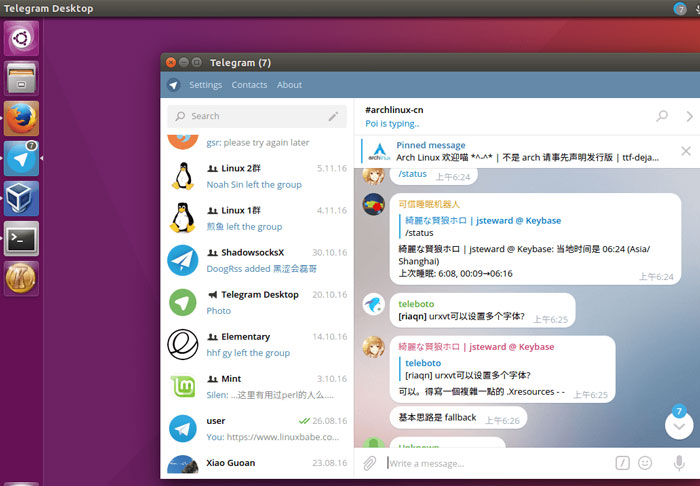This screenshot has height=486, width=700.
Task: Search within archlinux-cn chat magnifier icon
Action: click(x=662, y=116)
